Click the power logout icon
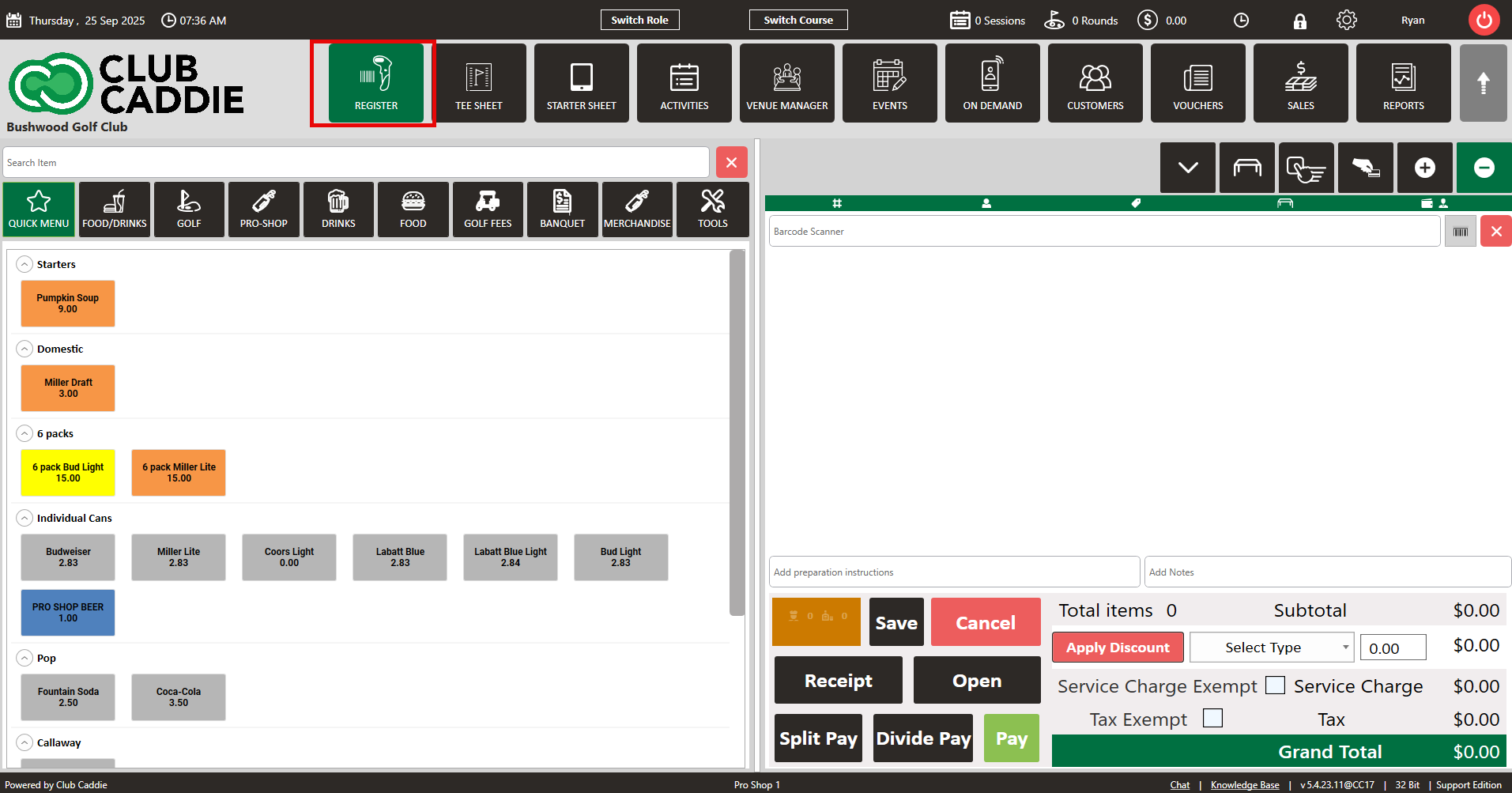Viewport: 1512px width, 793px height. (x=1484, y=21)
